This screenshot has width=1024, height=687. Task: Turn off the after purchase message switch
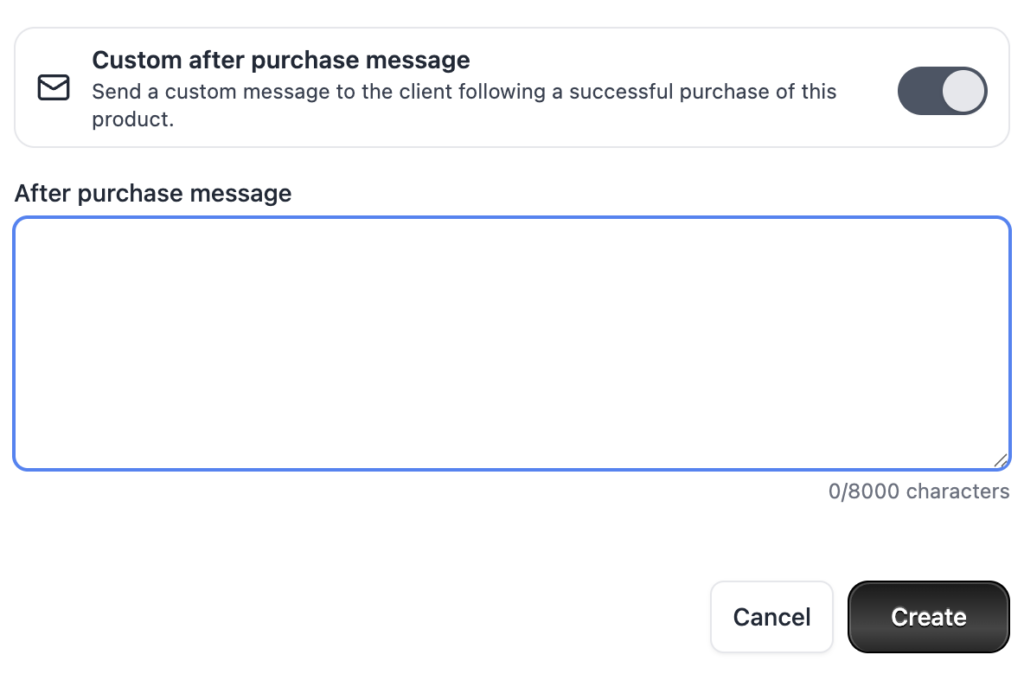[x=942, y=91]
